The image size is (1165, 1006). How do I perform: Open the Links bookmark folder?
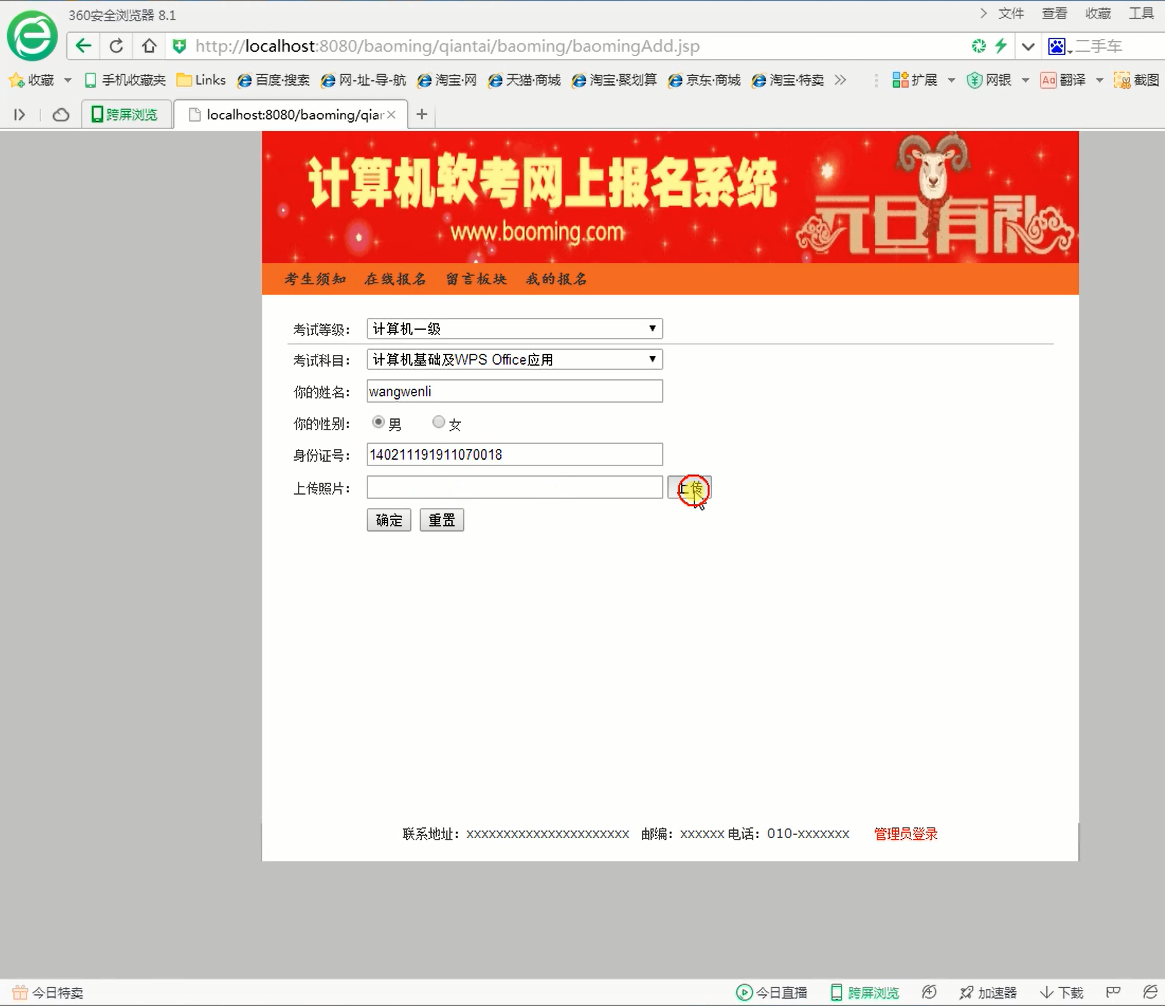coord(201,80)
